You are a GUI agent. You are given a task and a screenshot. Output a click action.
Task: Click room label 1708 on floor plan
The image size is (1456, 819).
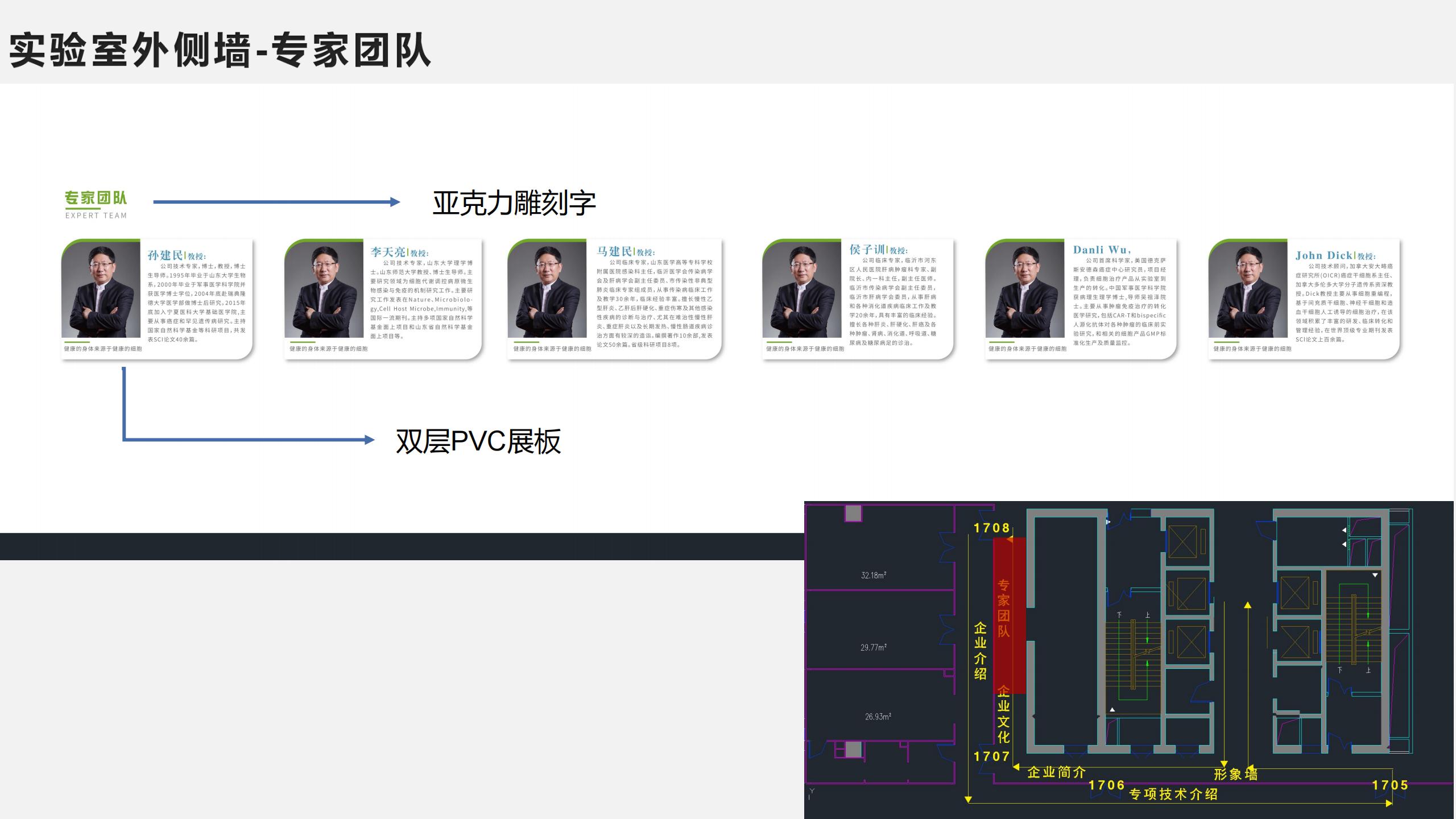[991, 528]
